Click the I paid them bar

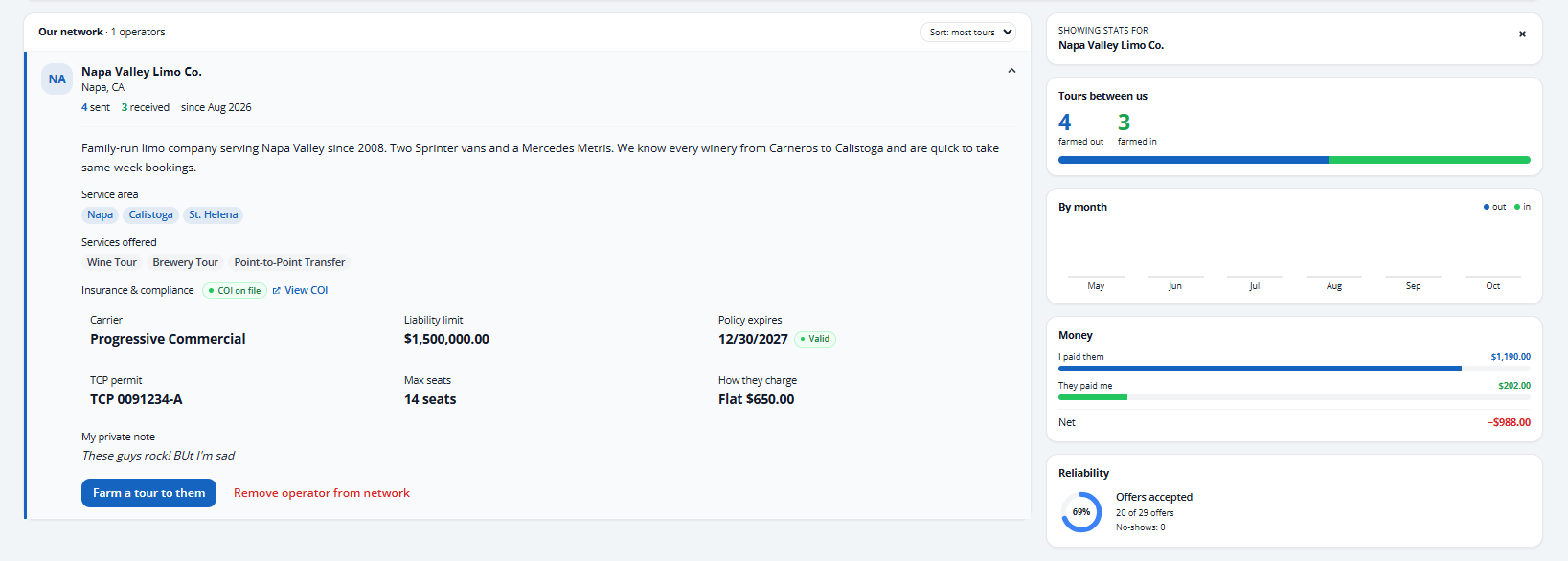[1294, 369]
